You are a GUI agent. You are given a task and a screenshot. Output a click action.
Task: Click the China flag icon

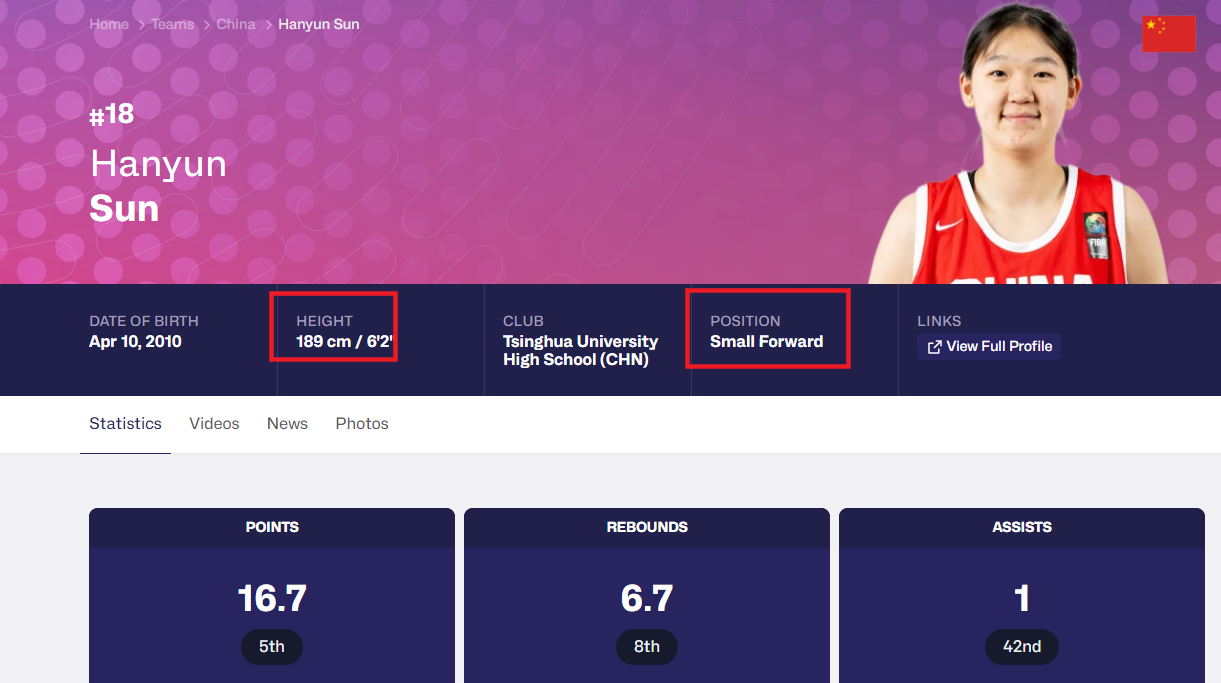coord(1168,34)
